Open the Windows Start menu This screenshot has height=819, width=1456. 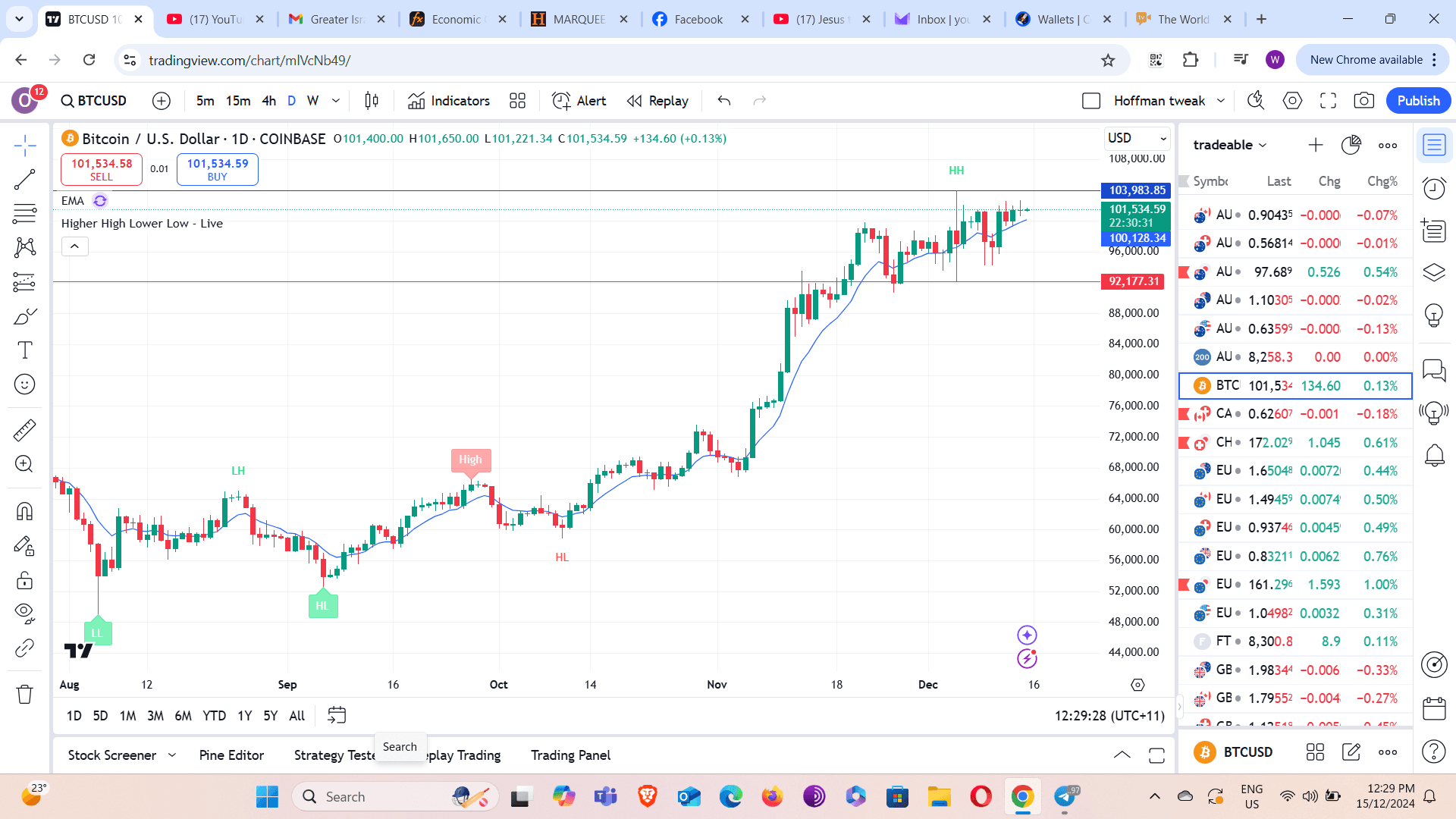267,797
